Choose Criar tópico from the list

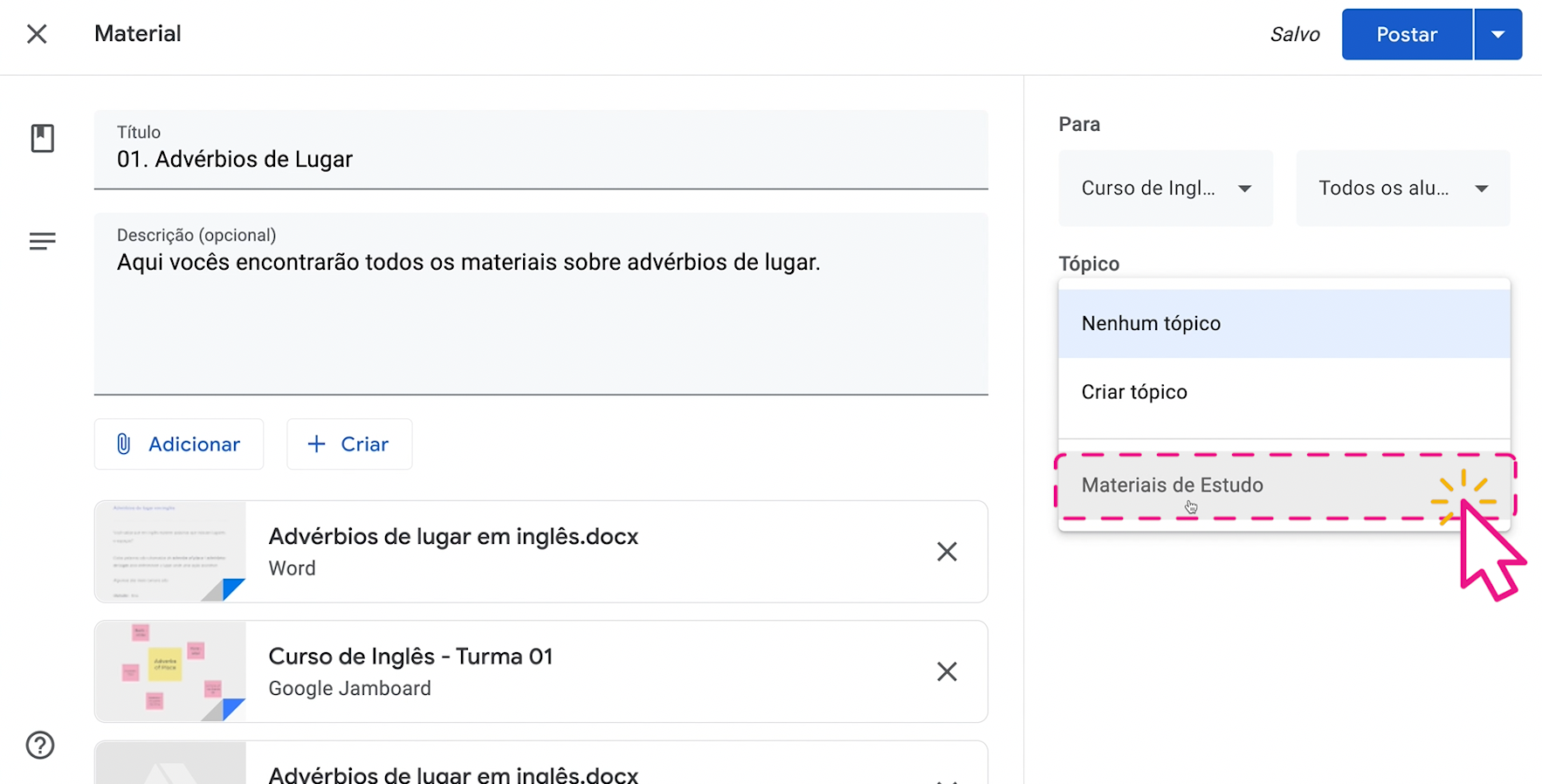pos(1284,392)
